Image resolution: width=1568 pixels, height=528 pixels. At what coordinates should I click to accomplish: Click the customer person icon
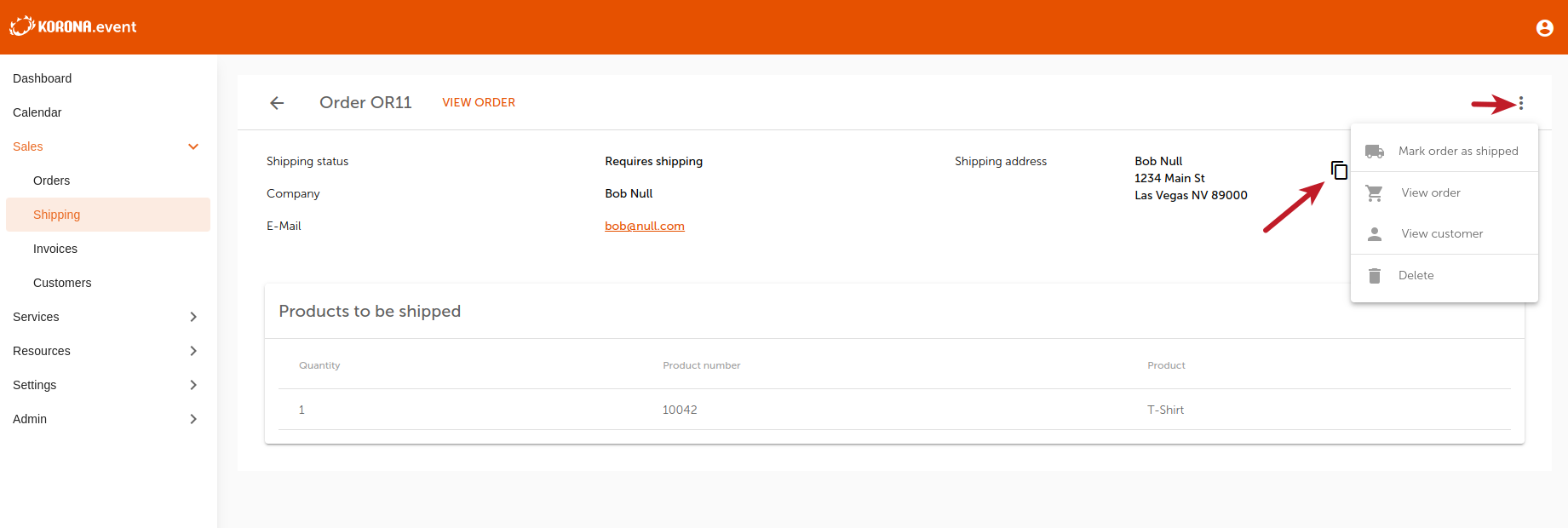(x=1375, y=234)
